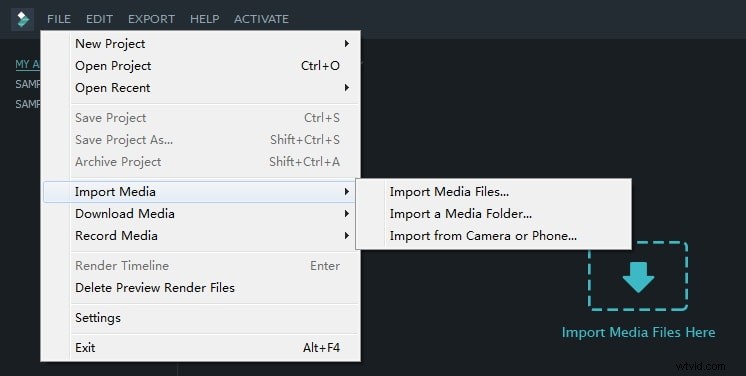Screen dimensions: 746x376
Task: Click the import download arrow icon
Action: 638,277
